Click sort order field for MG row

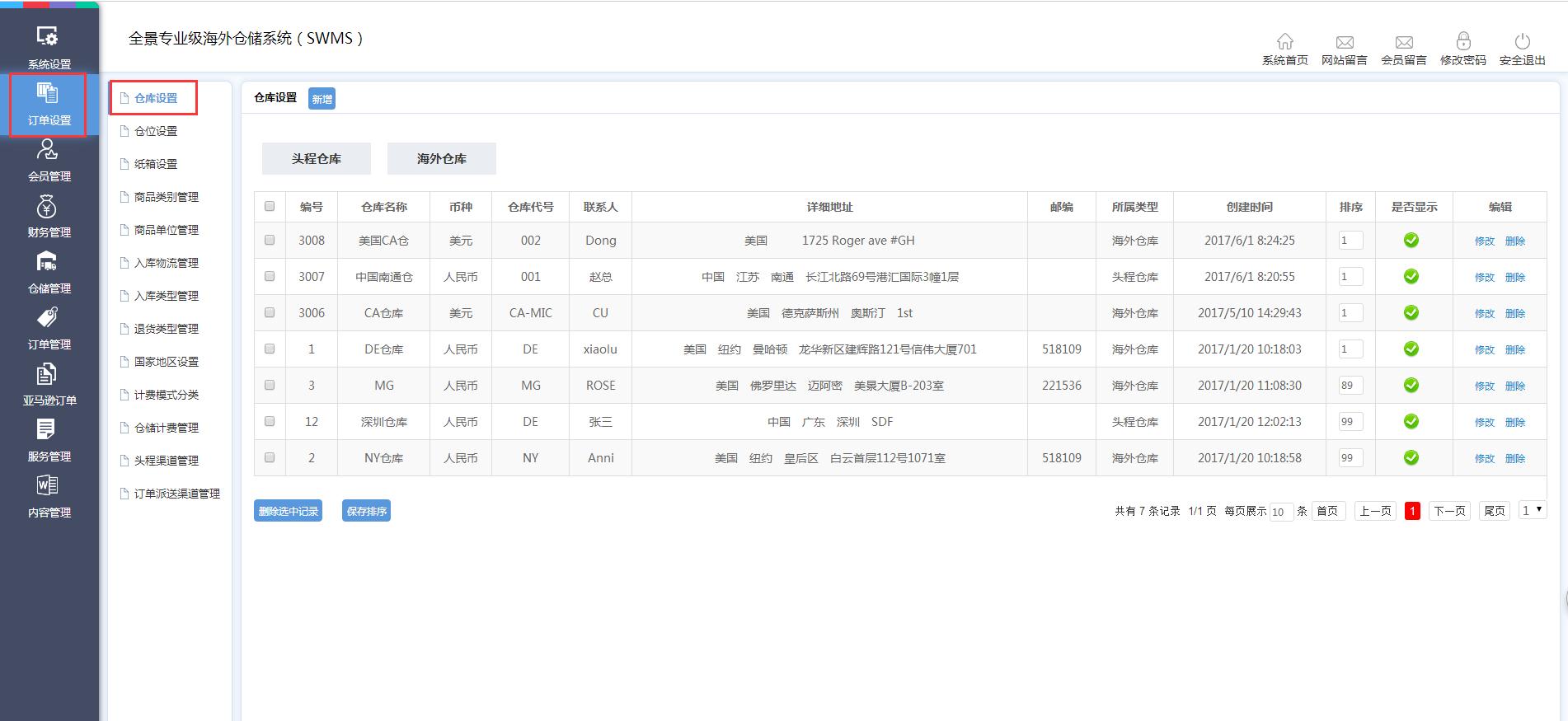tap(1350, 386)
